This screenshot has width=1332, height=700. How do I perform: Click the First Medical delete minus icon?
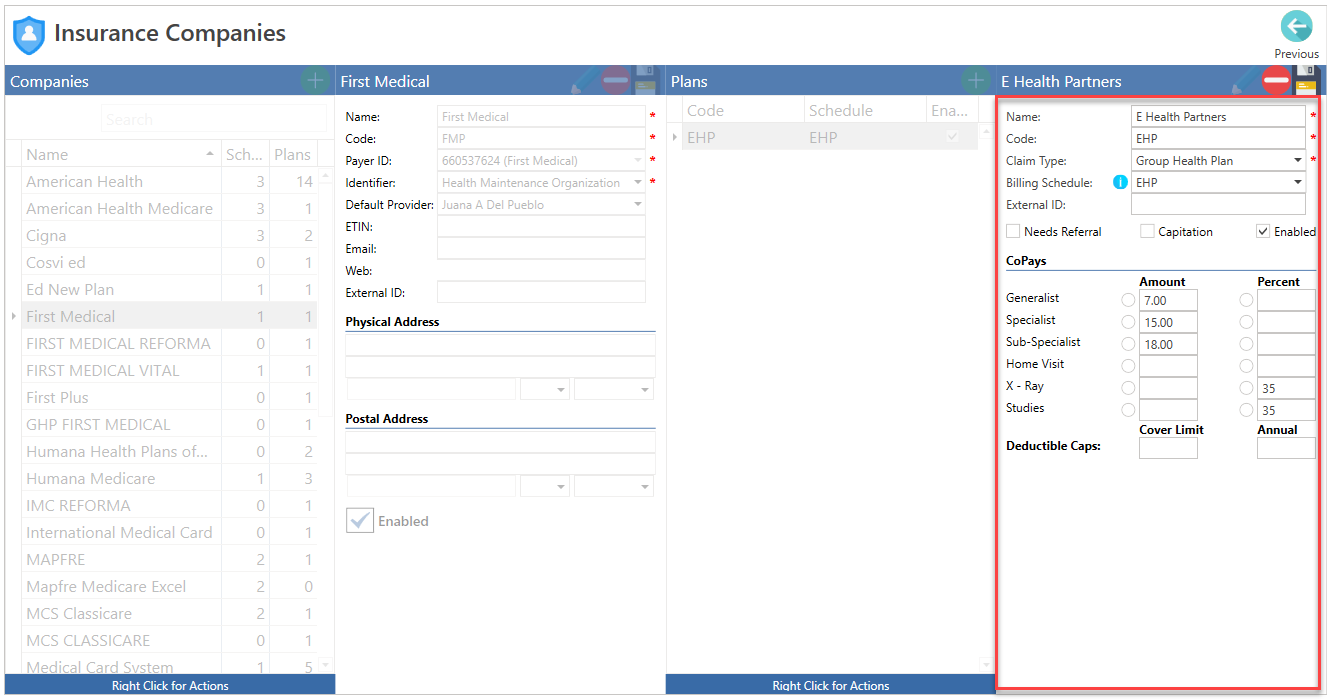[615, 81]
